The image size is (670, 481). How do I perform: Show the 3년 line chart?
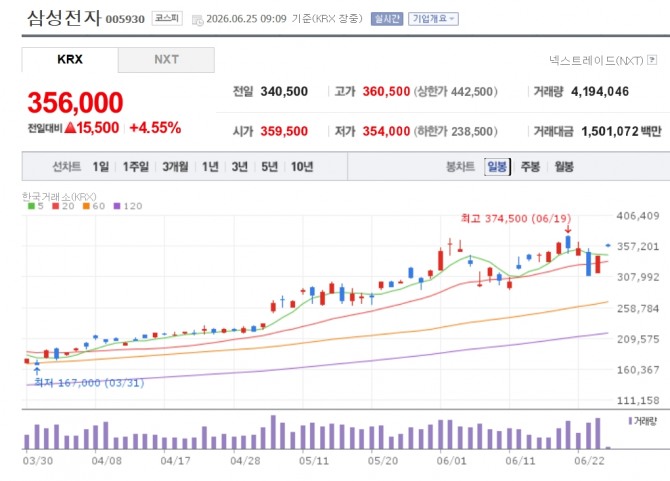pyautogui.click(x=240, y=167)
